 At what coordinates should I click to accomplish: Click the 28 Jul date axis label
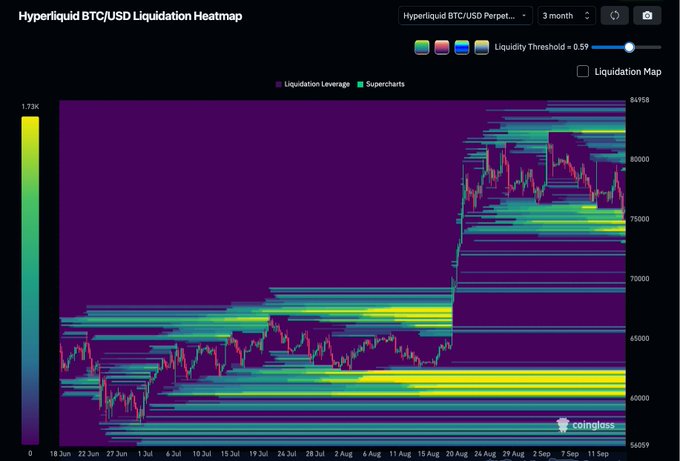[x=315, y=454]
